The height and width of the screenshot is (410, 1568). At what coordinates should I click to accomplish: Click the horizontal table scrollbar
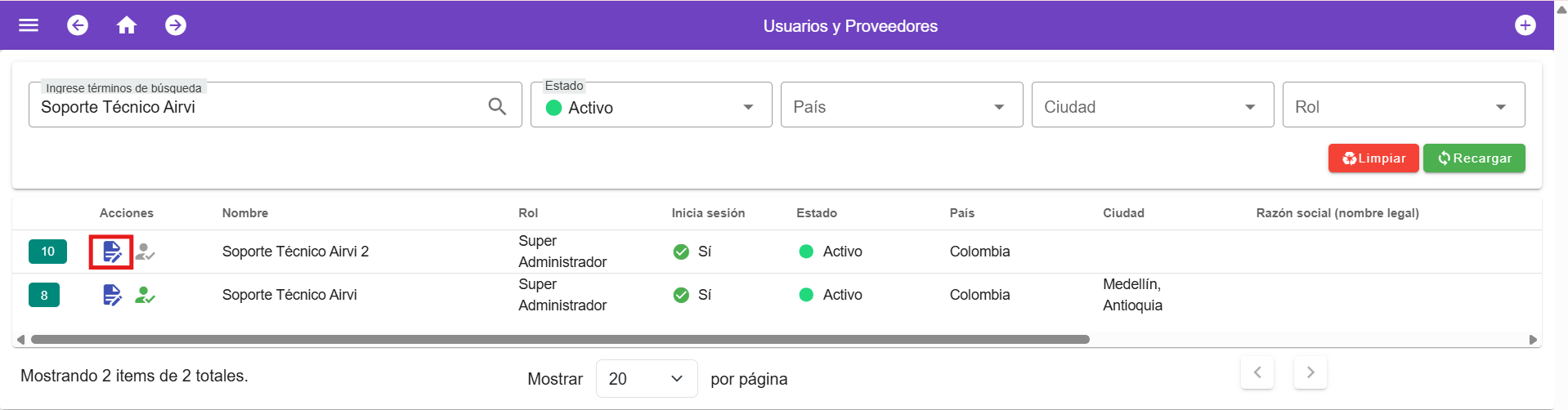pyautogui.click(x=559, y=339)
